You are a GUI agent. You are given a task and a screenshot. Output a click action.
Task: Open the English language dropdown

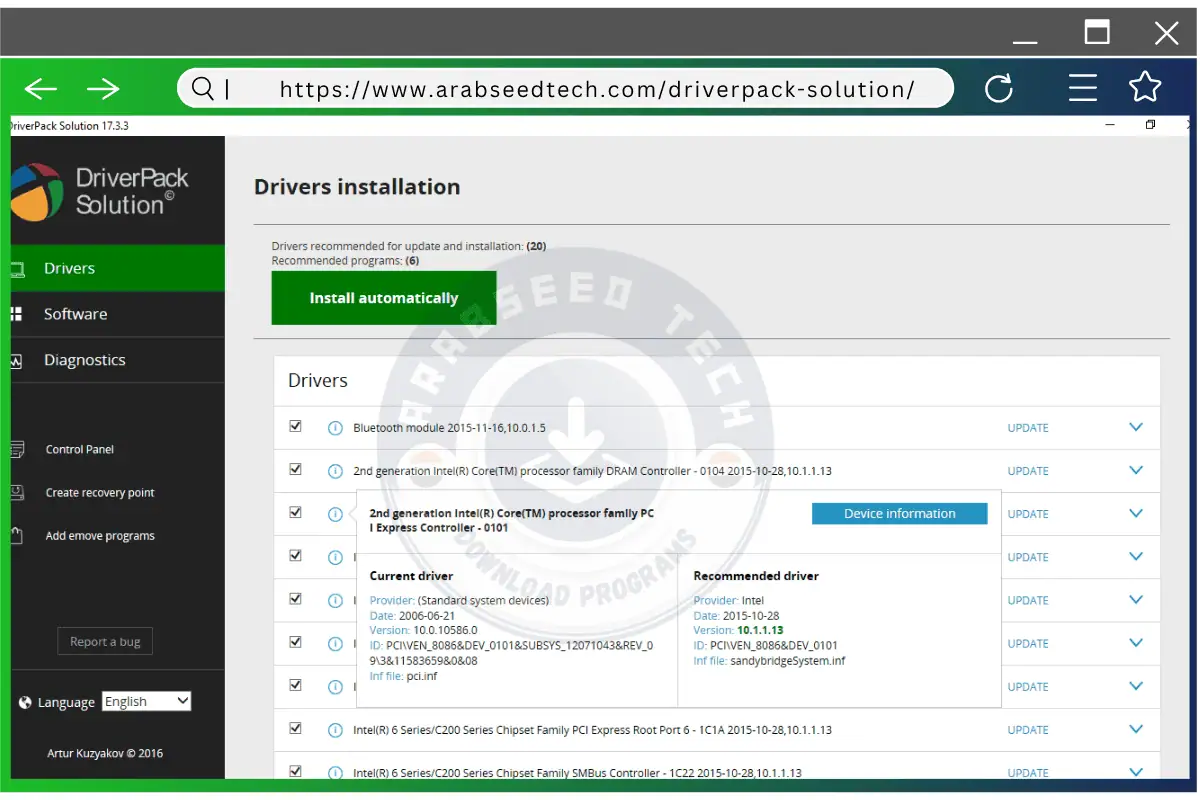tap(146, 700)
